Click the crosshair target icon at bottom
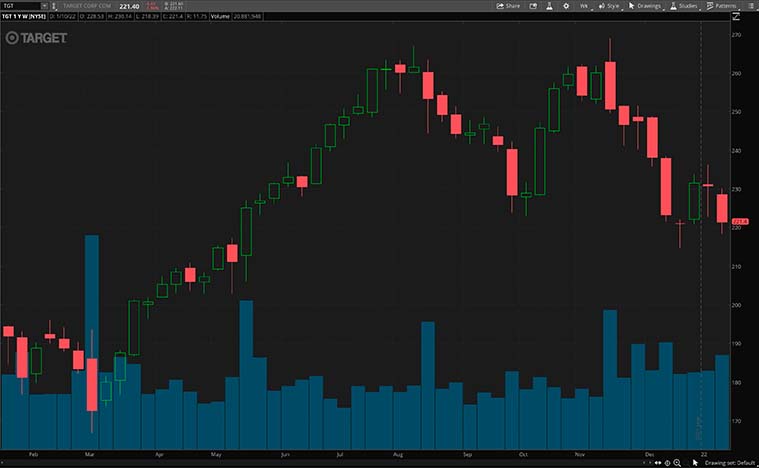Screen dimensions: 759x468 tap(667, 463)
